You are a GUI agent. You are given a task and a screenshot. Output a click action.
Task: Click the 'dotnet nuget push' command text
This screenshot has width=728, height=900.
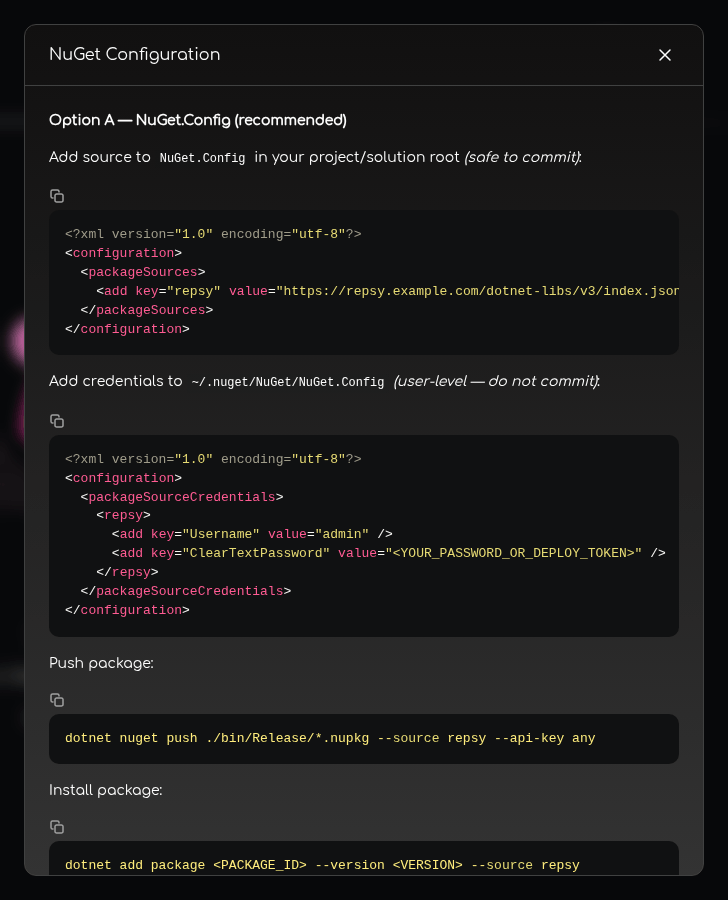click(x=330, y=738)
